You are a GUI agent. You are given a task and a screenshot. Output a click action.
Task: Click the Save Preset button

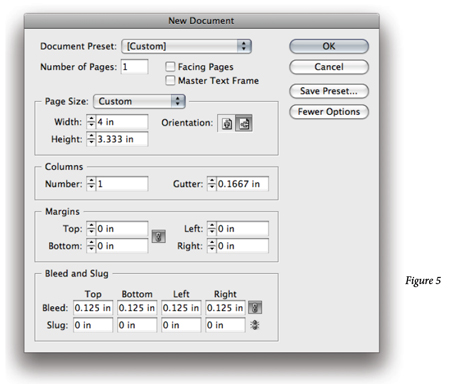coord(329,91)
